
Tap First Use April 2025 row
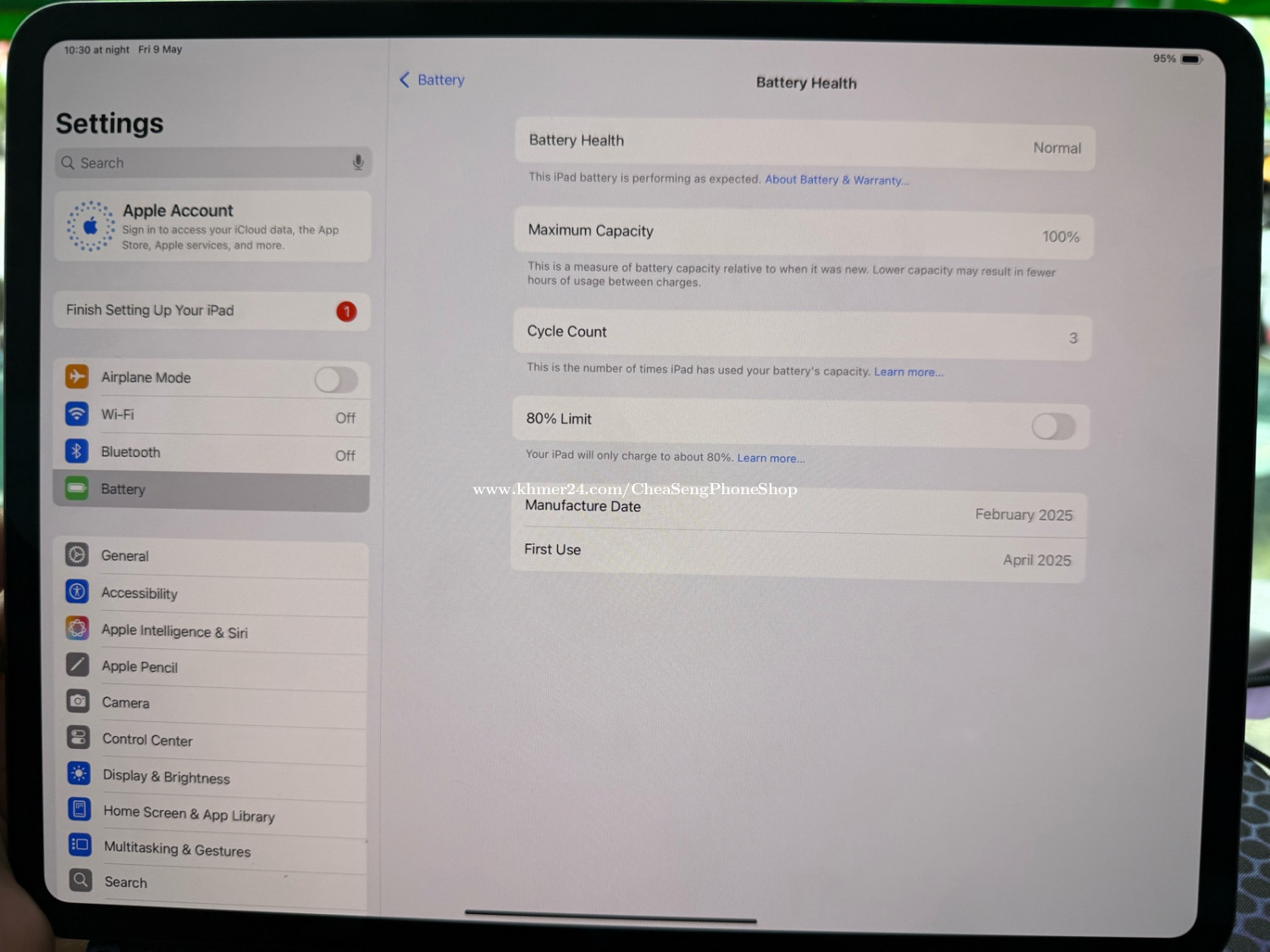[798, 554]
